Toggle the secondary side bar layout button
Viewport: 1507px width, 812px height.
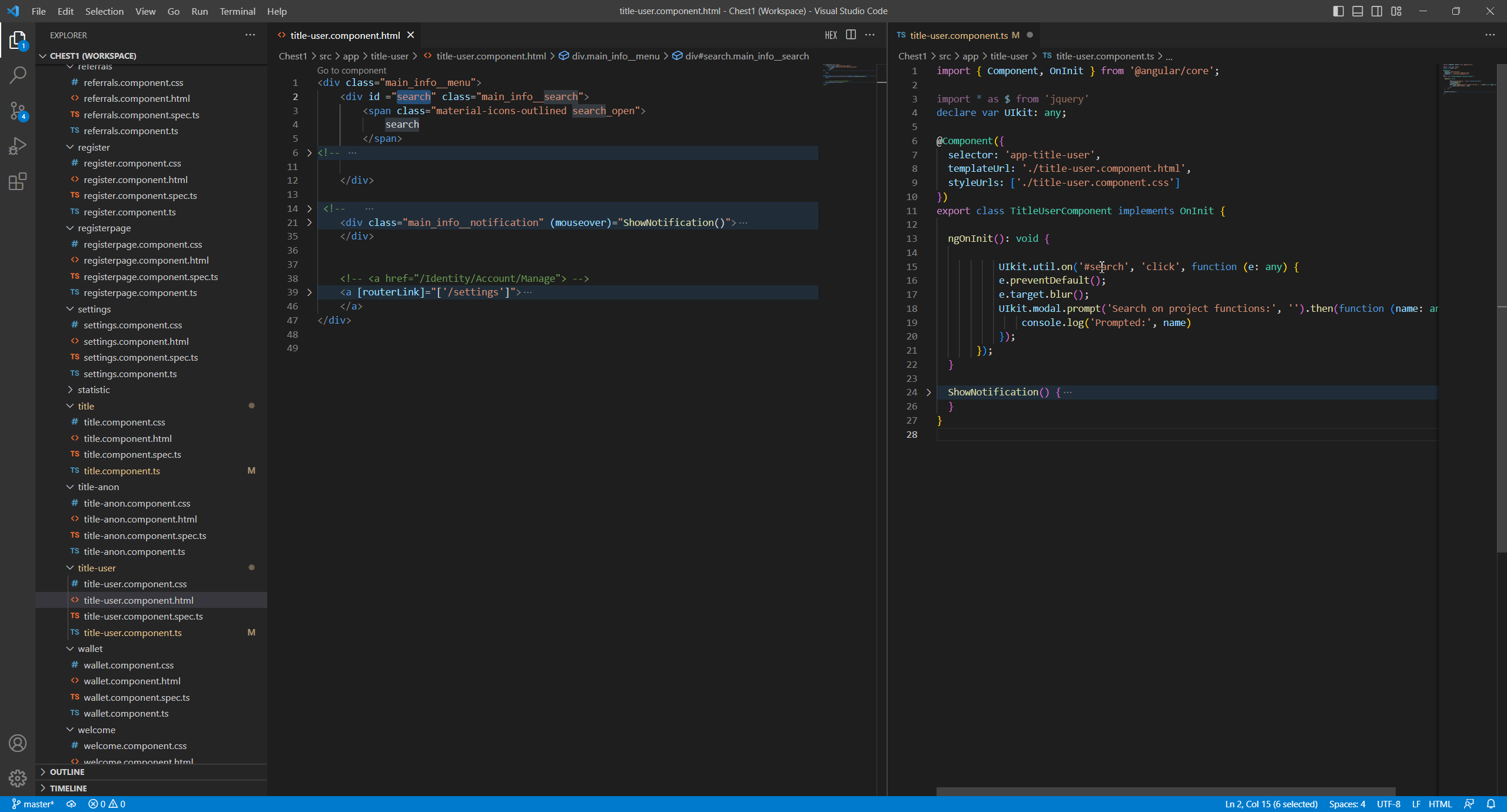(1377, 11)
